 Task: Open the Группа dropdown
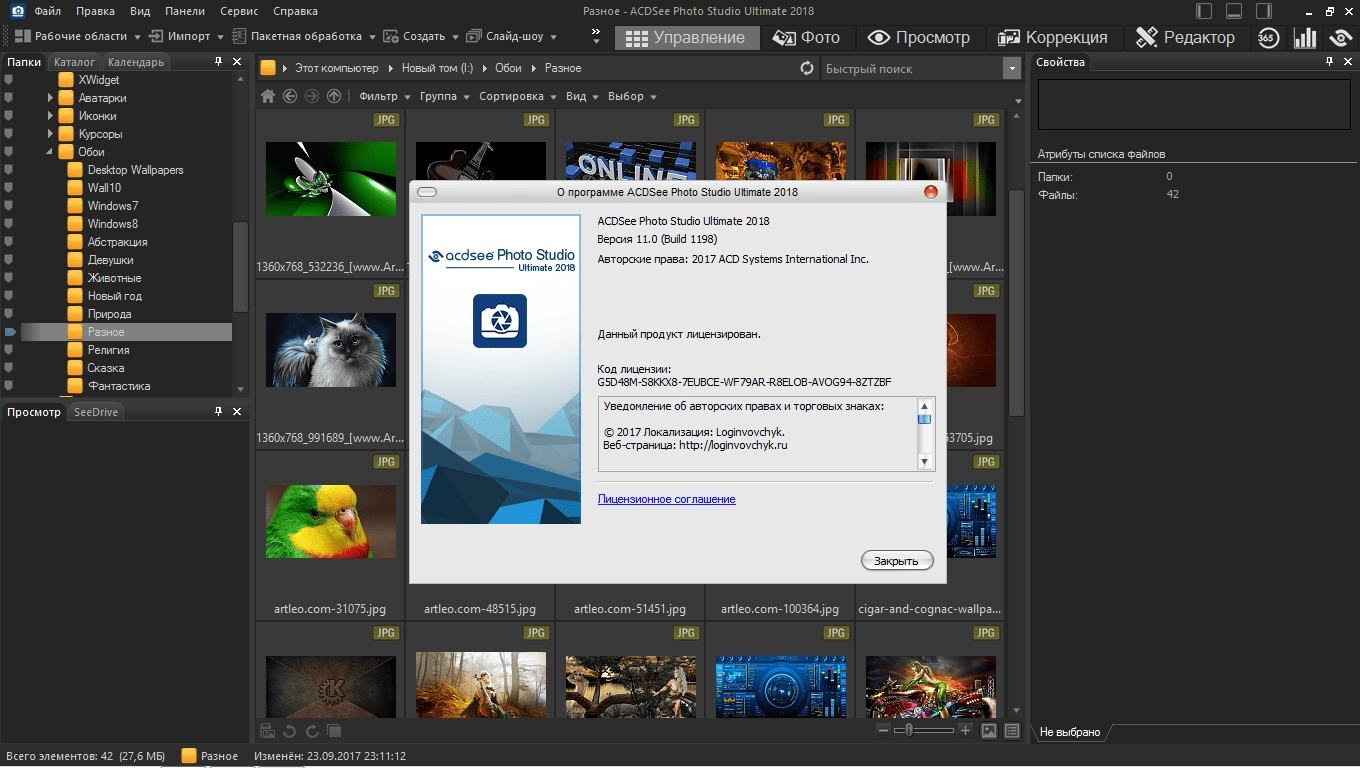[444, 96]
